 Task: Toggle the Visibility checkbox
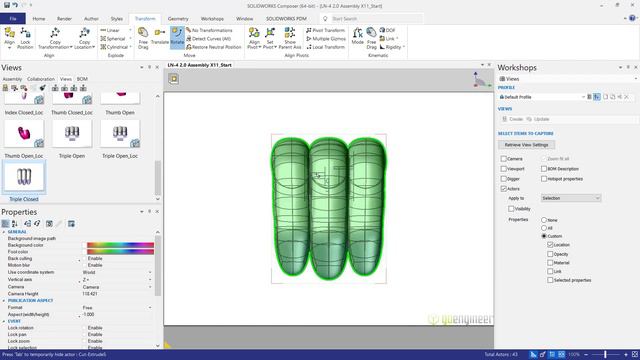(x=511, y=209)
